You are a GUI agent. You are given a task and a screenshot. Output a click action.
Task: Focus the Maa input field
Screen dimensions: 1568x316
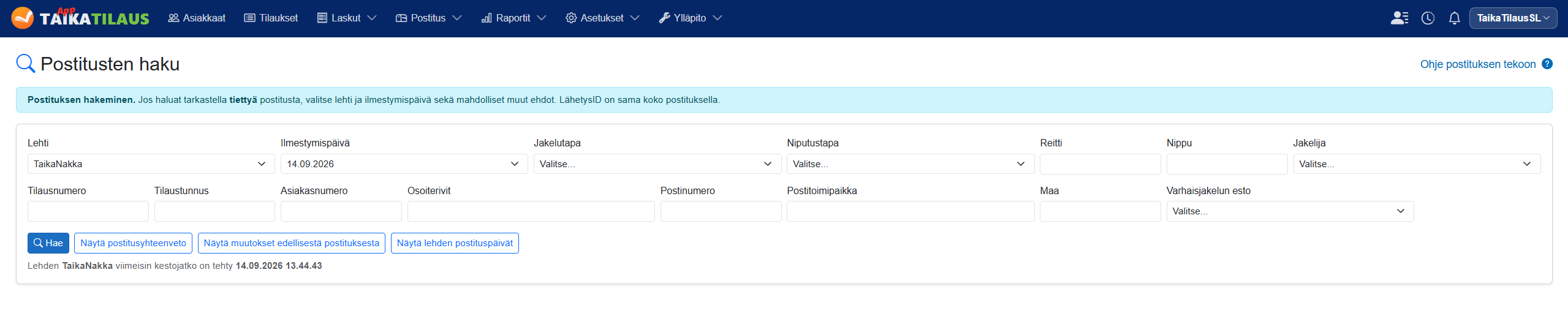1100,211
